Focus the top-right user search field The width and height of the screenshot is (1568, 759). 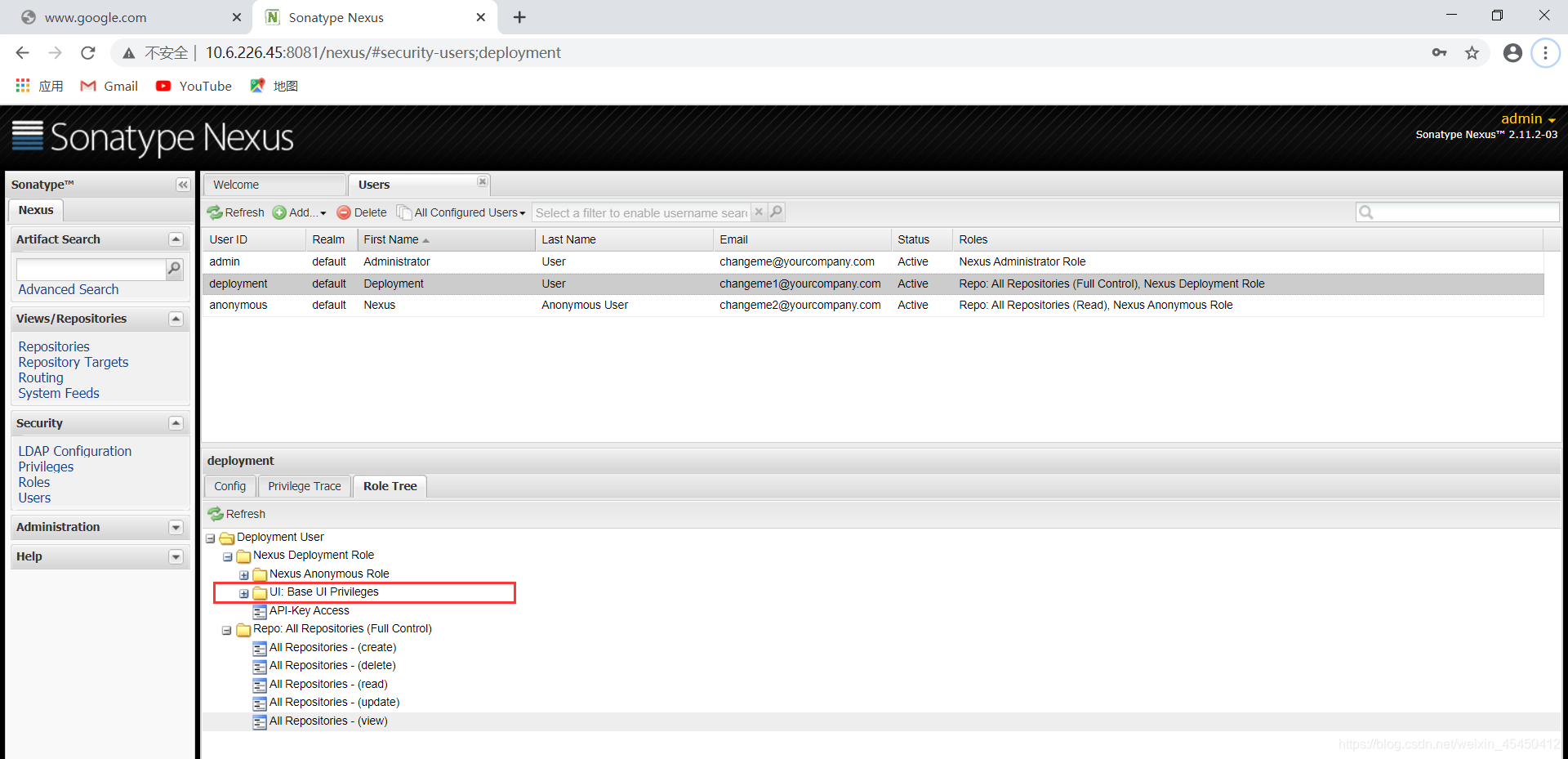click(x=1458, y=212)
